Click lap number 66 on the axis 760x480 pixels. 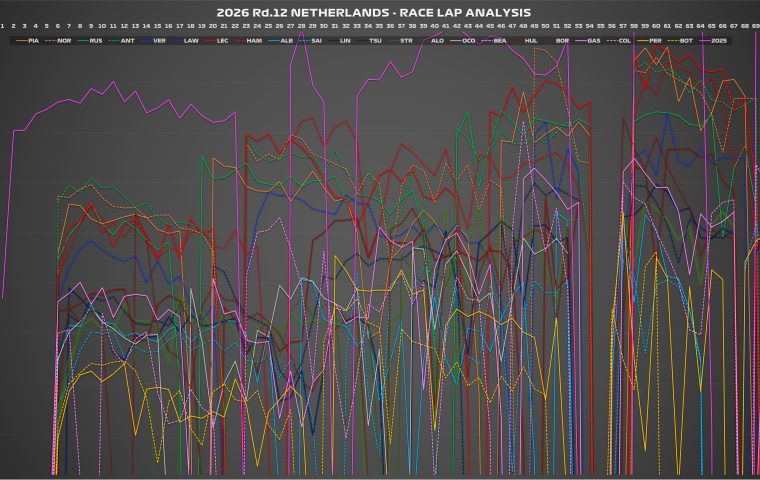pyautogui.click(x=723, y=26)
